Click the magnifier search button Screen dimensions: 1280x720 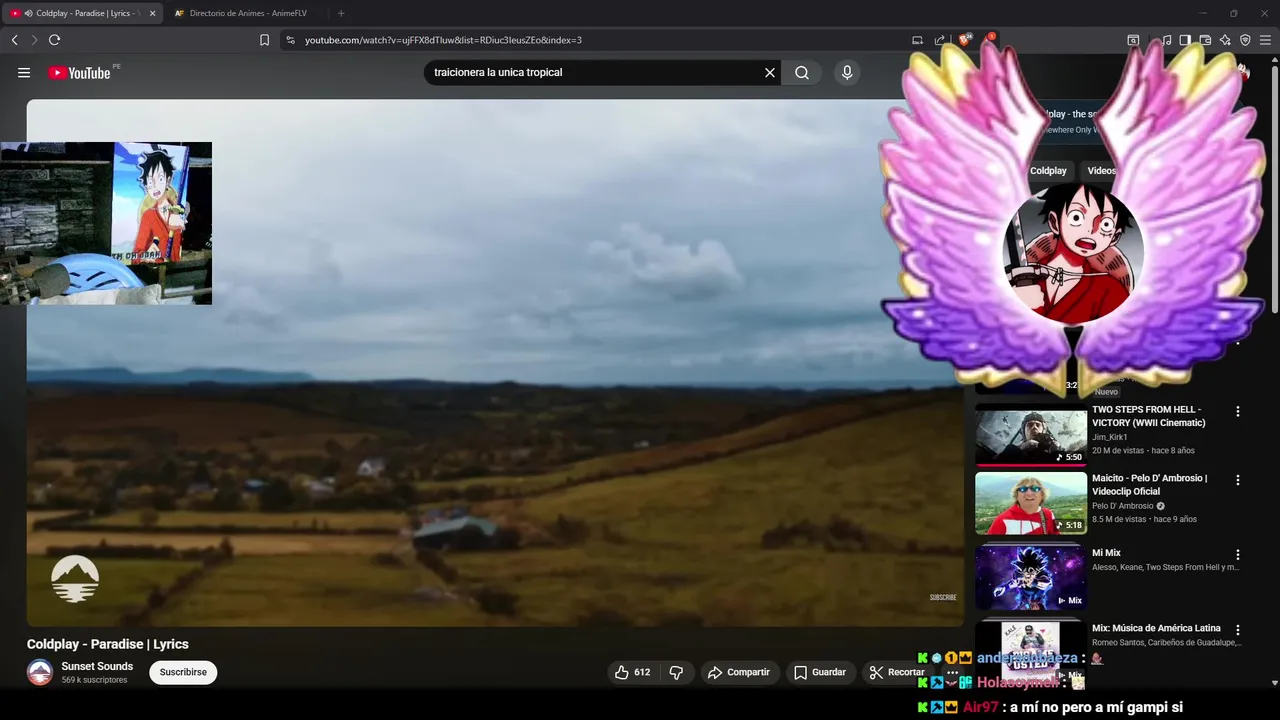[x=802, y=73]
